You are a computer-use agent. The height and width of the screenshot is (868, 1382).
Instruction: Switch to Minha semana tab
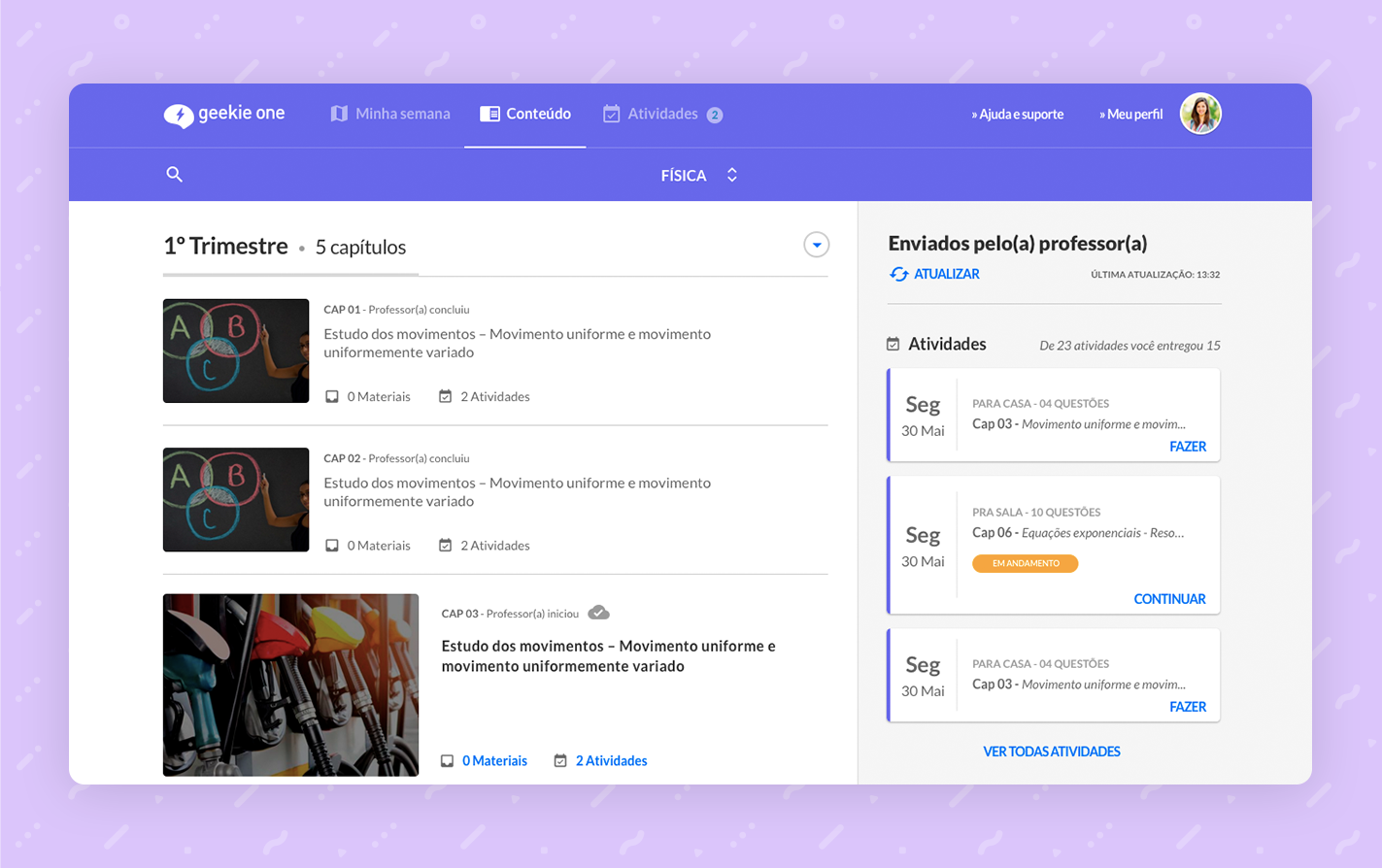pyautogui.click(x=390, y=114)
